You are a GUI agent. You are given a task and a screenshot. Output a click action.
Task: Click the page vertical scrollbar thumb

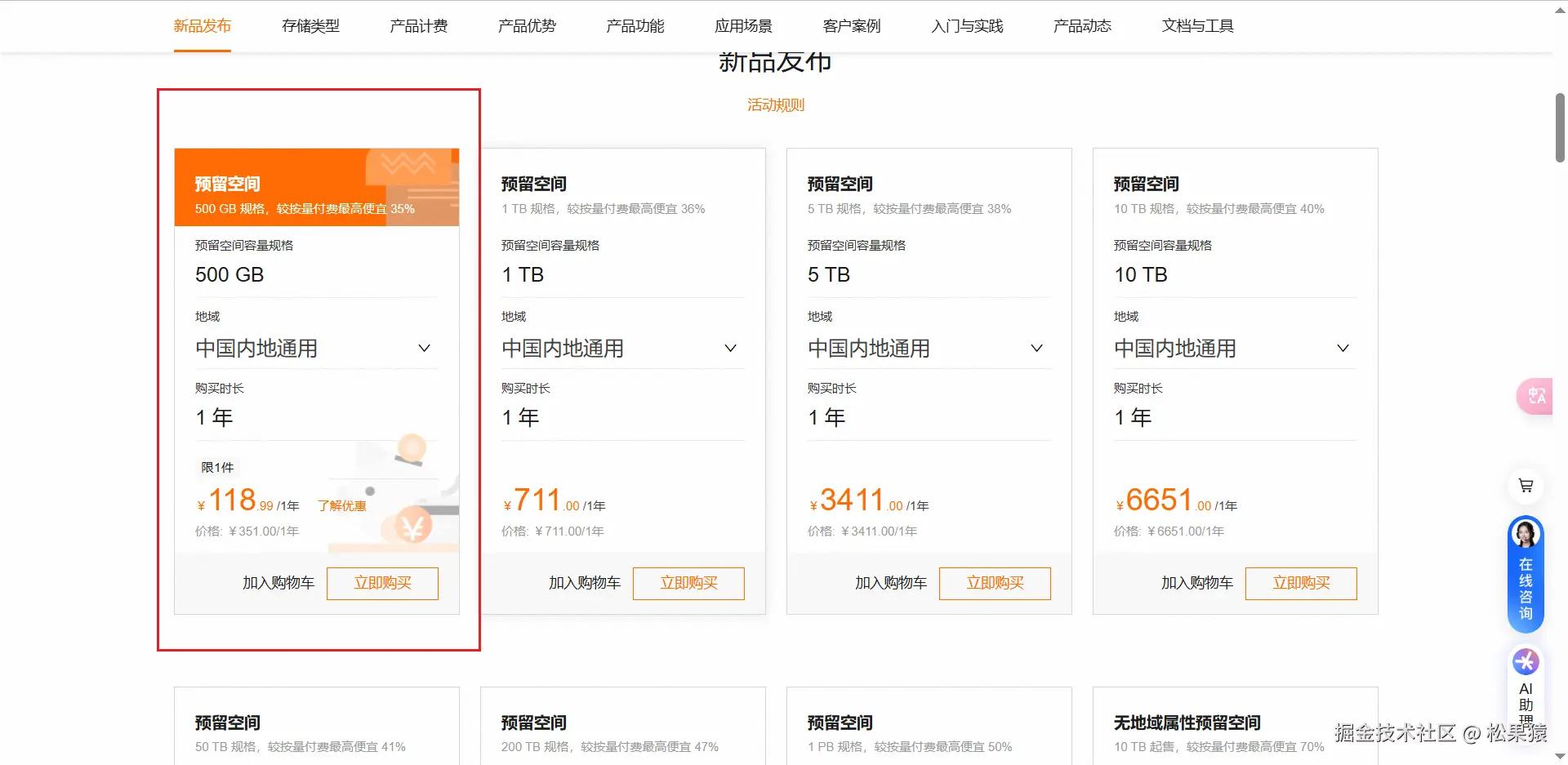[x=1560, y=127]
